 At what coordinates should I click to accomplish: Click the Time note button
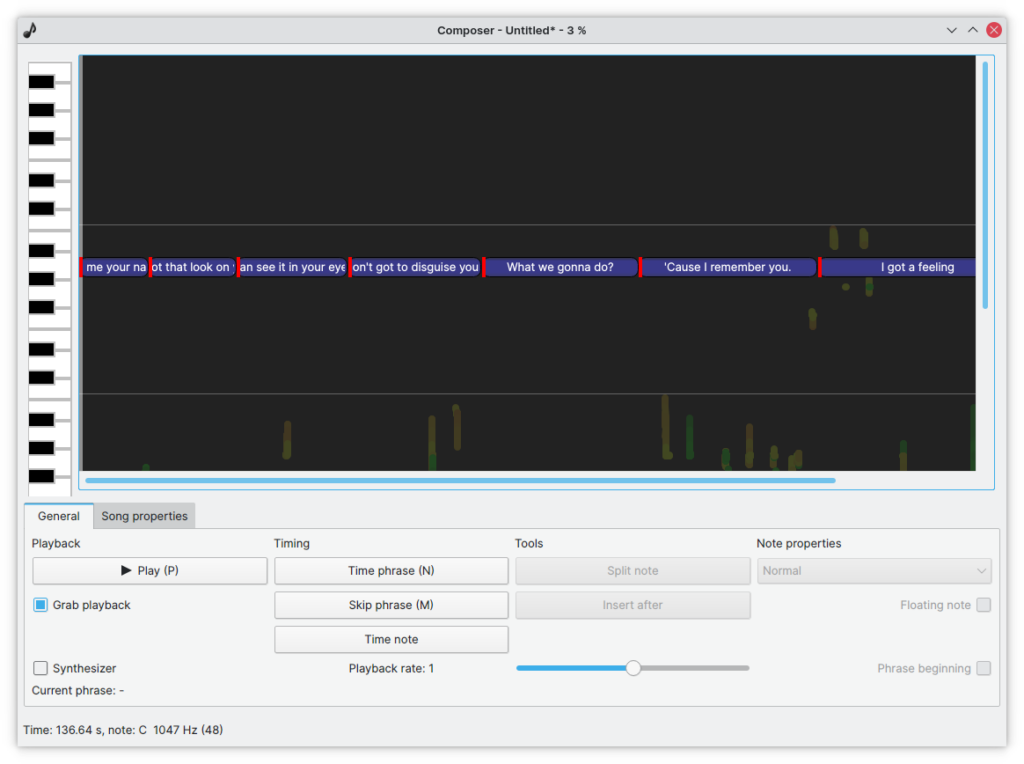pos(391,639)
